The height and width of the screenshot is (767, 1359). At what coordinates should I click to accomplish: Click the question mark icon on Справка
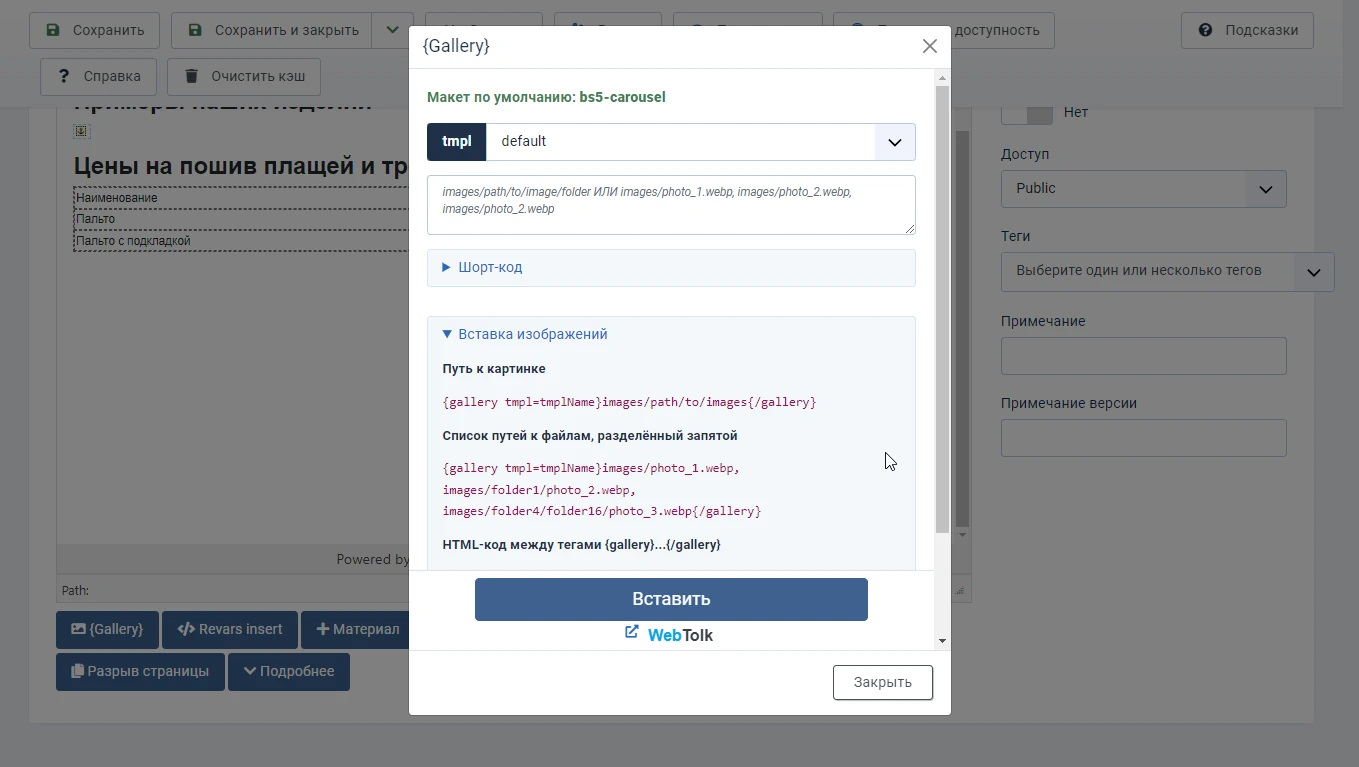[64, 76]
